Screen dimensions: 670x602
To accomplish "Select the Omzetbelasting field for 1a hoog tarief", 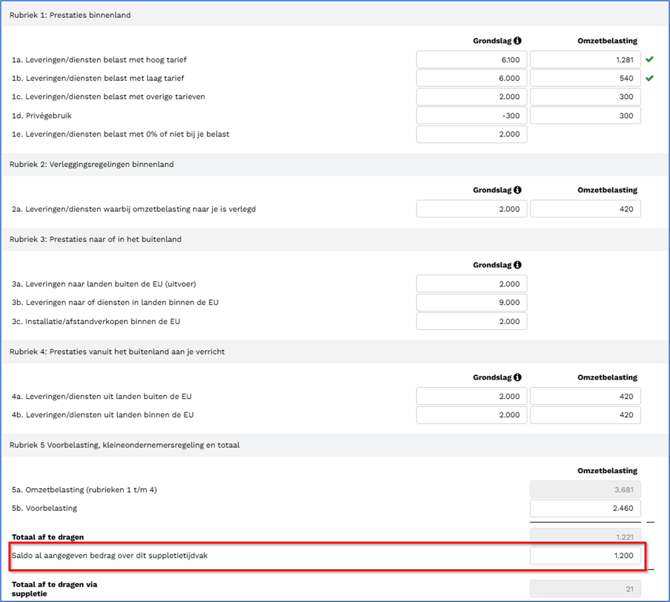I will click(x=585, y=60).
